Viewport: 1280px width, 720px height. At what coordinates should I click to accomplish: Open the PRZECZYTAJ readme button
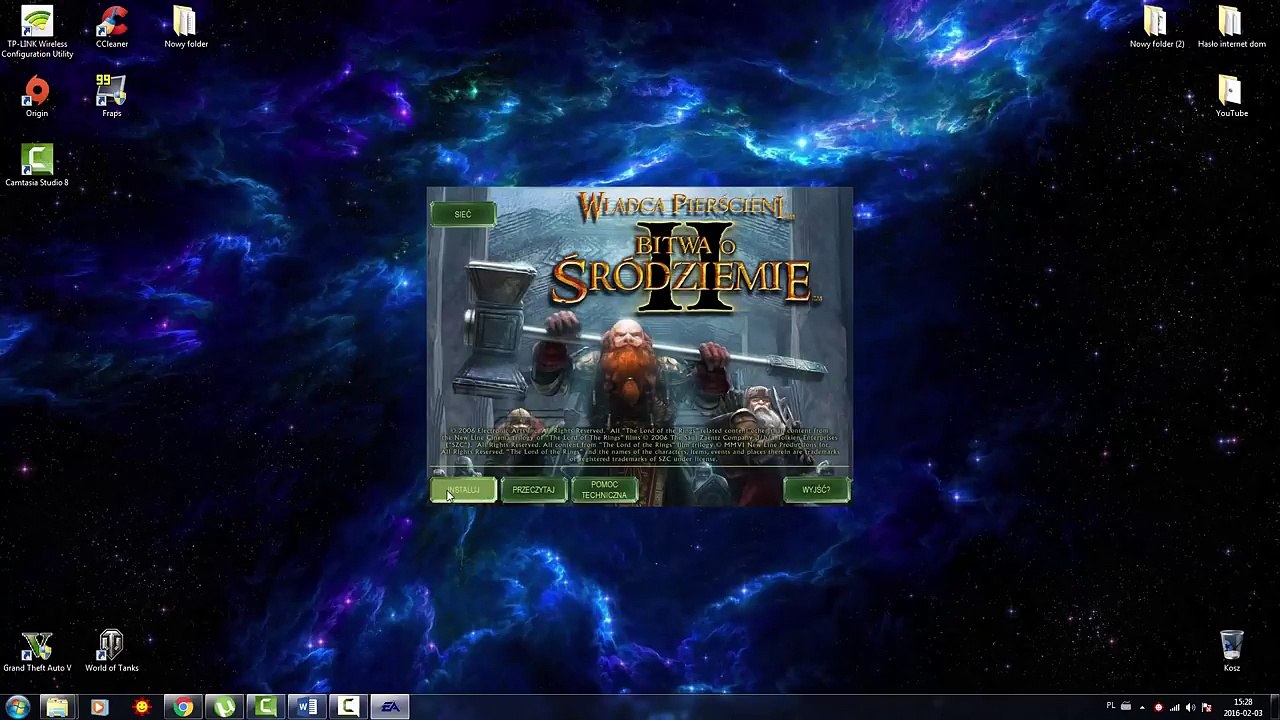tap(533, 490)
